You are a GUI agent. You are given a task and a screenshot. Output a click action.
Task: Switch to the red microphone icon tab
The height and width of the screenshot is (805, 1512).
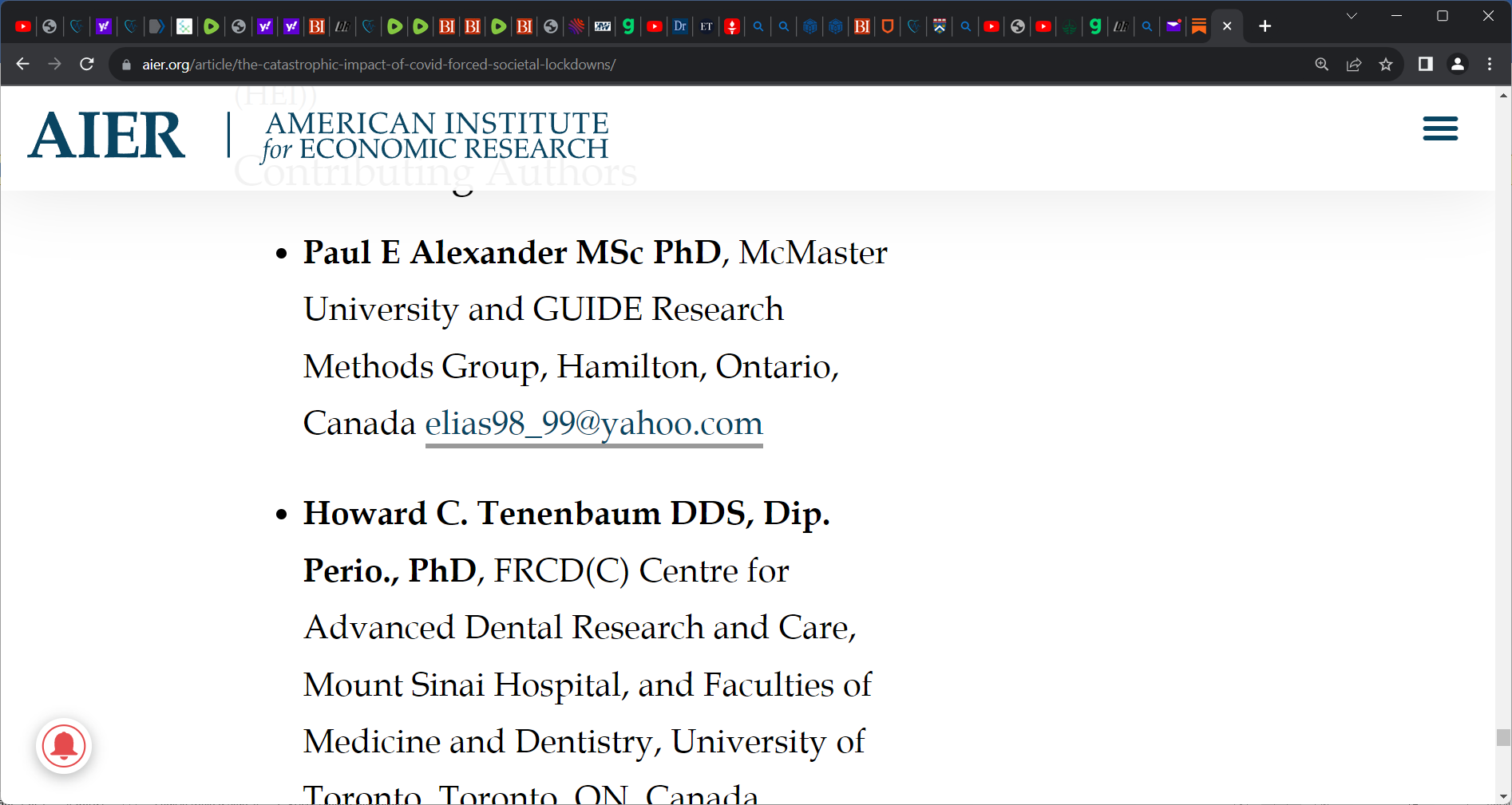pos(732,26)
